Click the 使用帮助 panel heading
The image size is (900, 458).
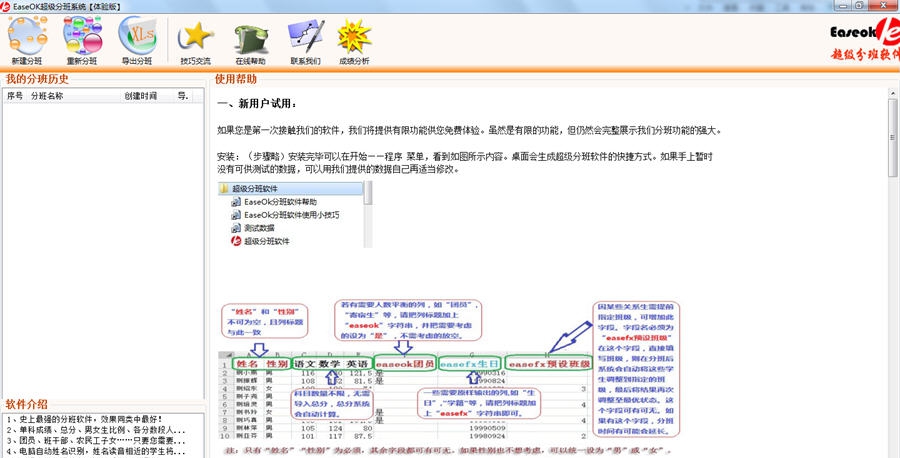[x=235, y=79]
